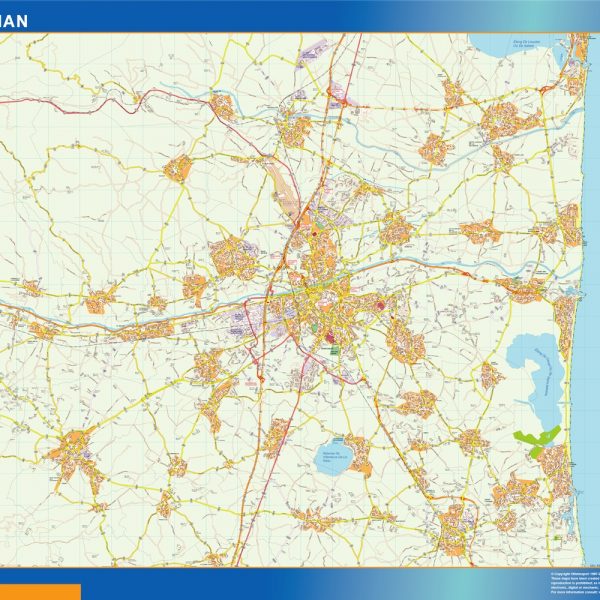Click the green park area beside the lagoon

click(x=537, y=440)
